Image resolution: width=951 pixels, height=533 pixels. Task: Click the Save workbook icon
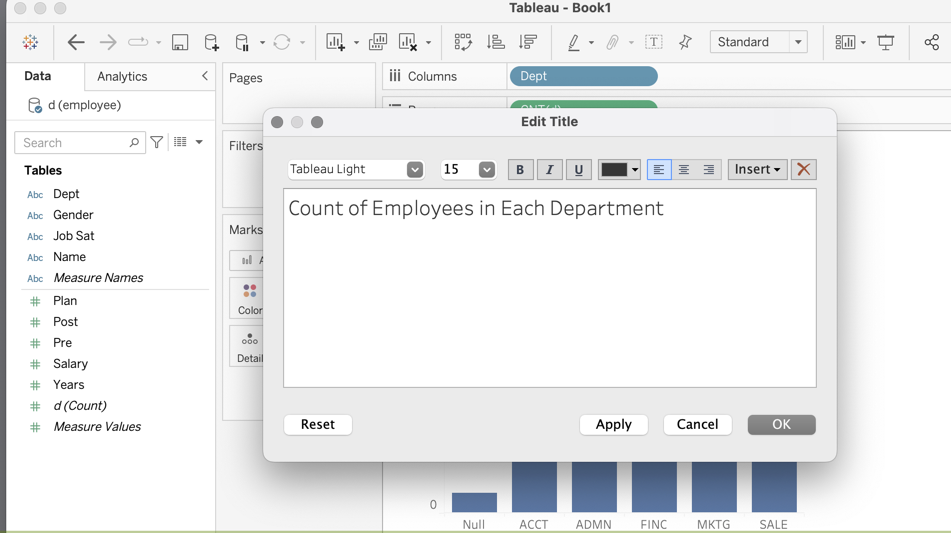180,43
